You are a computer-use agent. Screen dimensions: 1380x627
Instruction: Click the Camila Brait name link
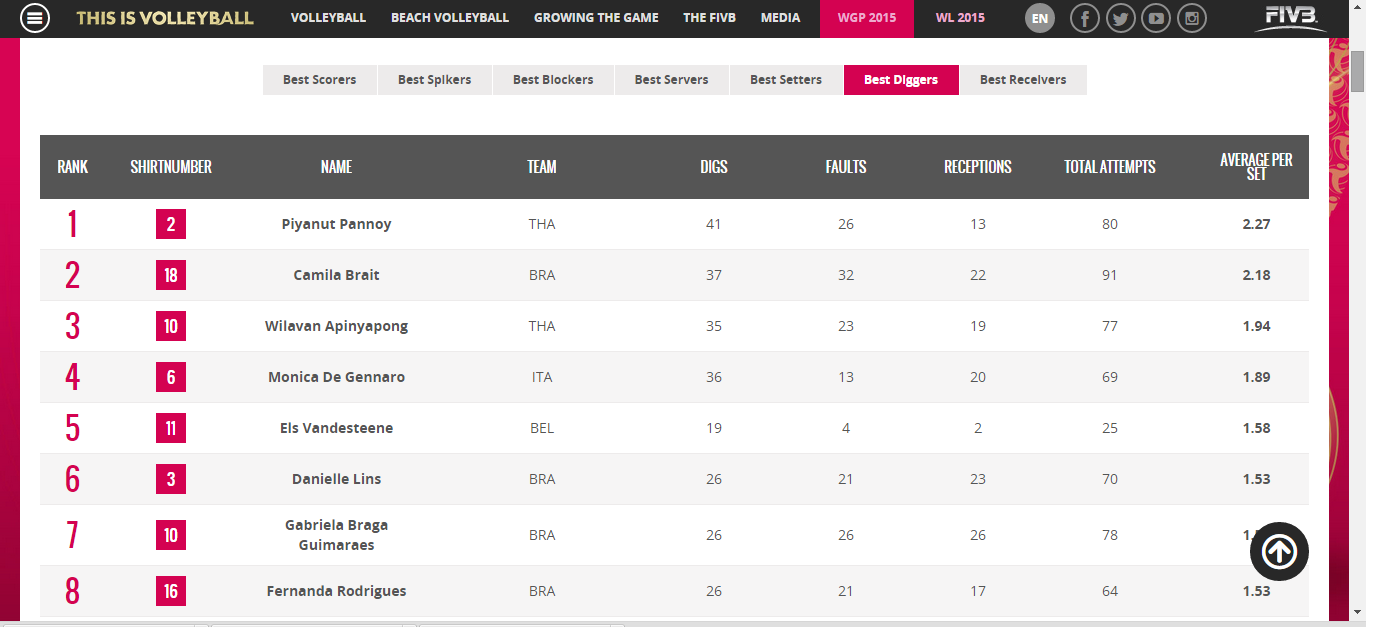[337, 275]
